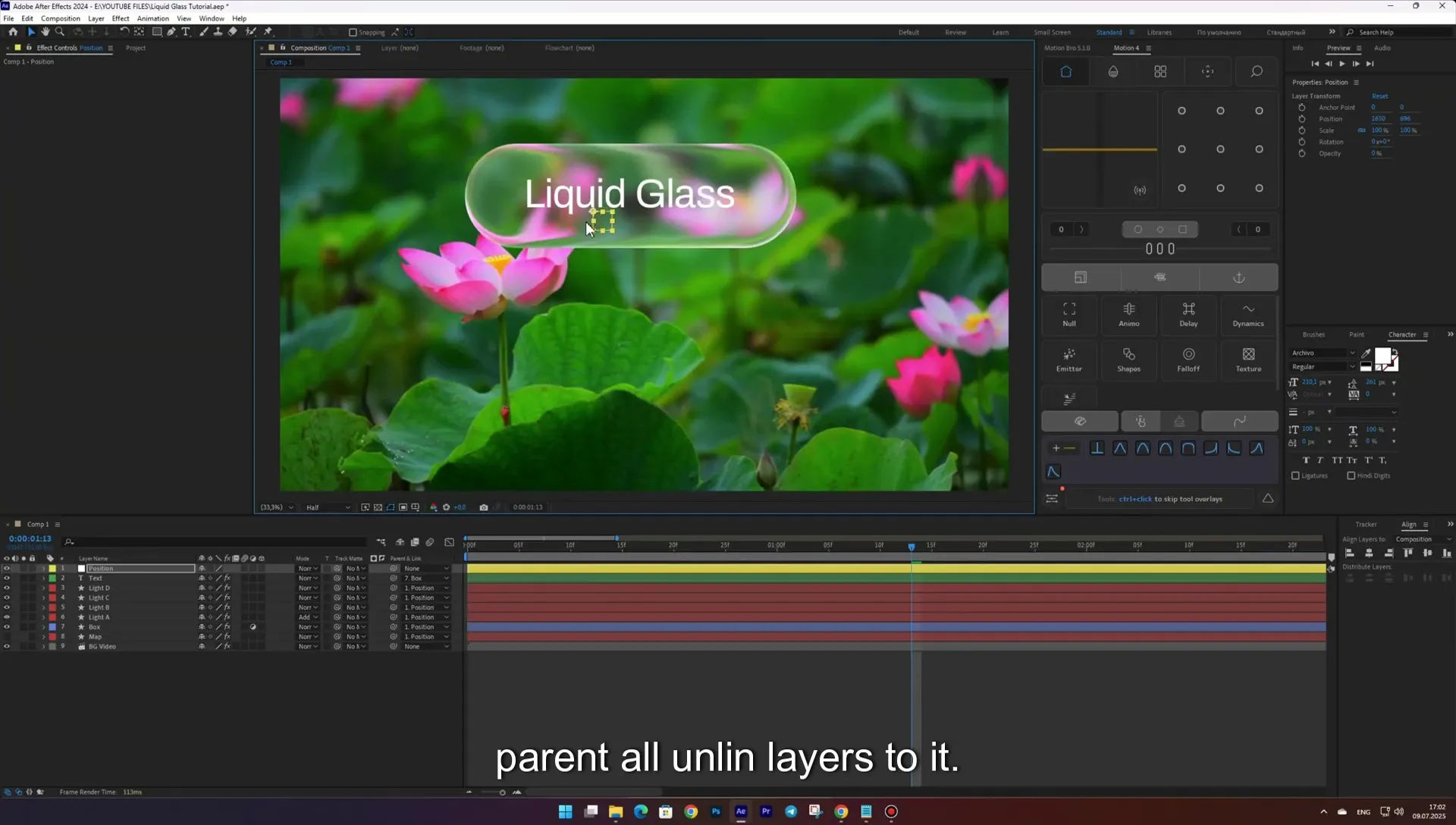
Task: Open the Motion panel home icon
Action: click(1065, 71)
